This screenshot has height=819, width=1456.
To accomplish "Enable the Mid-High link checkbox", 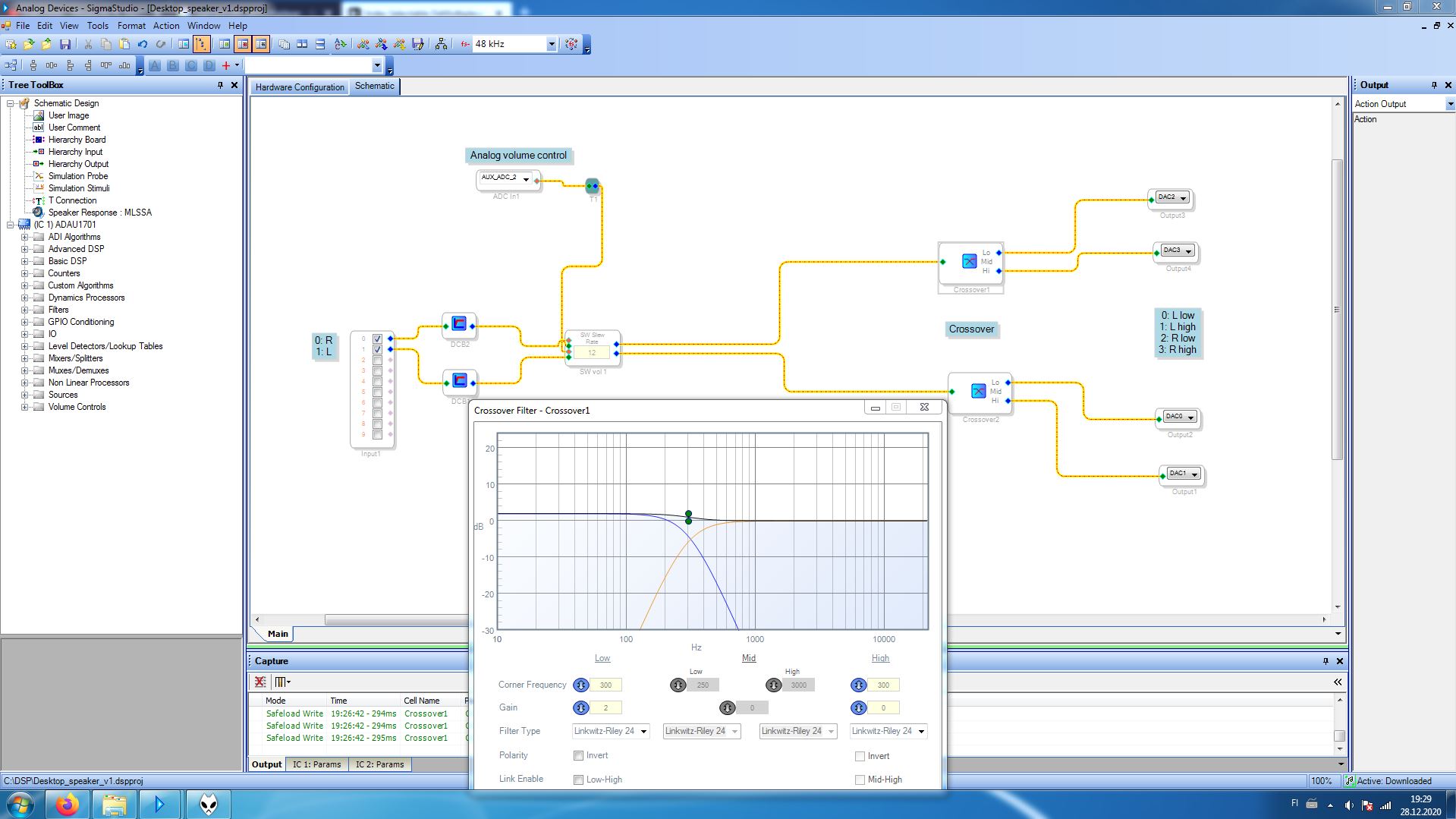I will [860, 780].
